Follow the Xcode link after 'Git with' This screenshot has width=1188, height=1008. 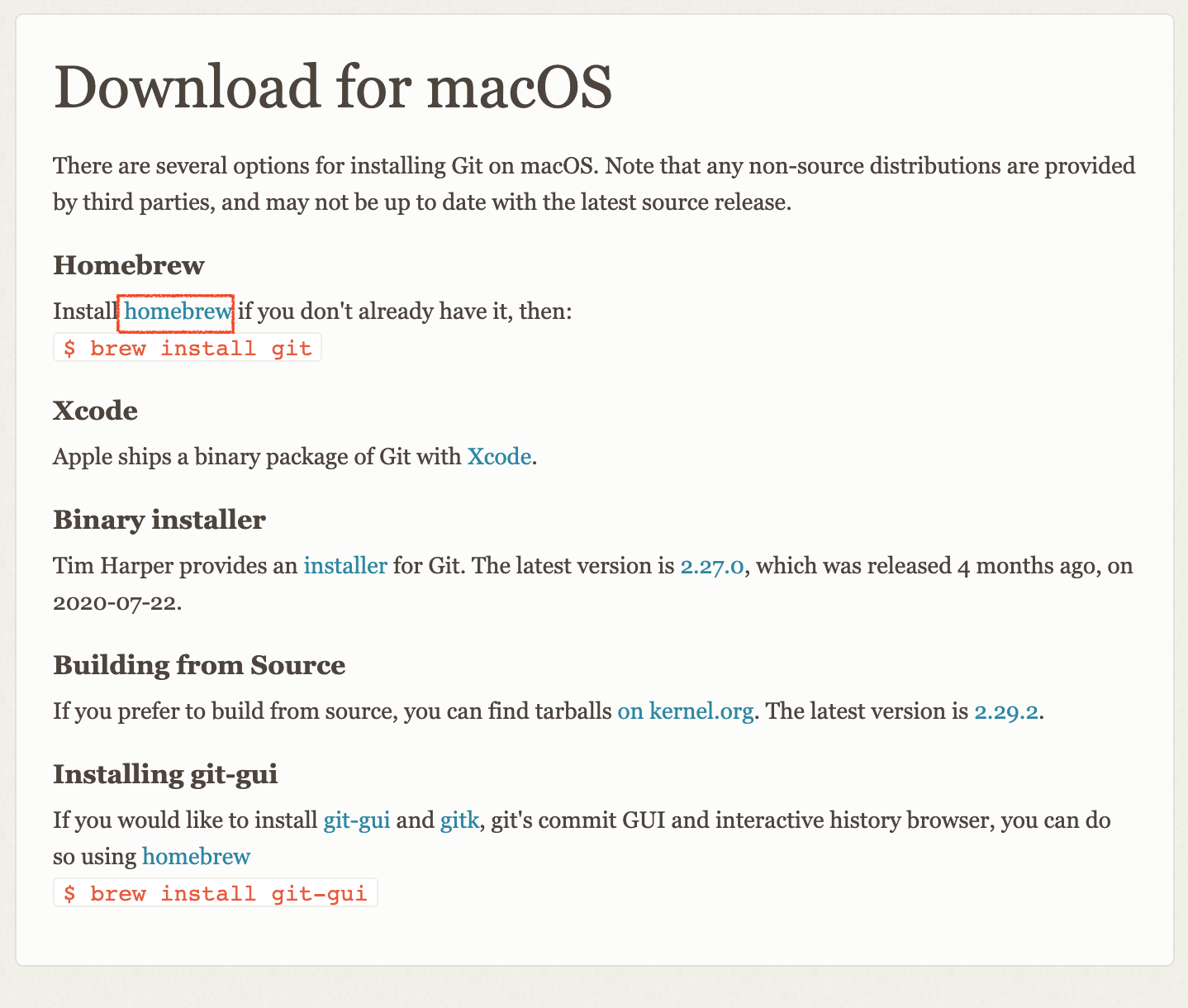coord(499,456)
